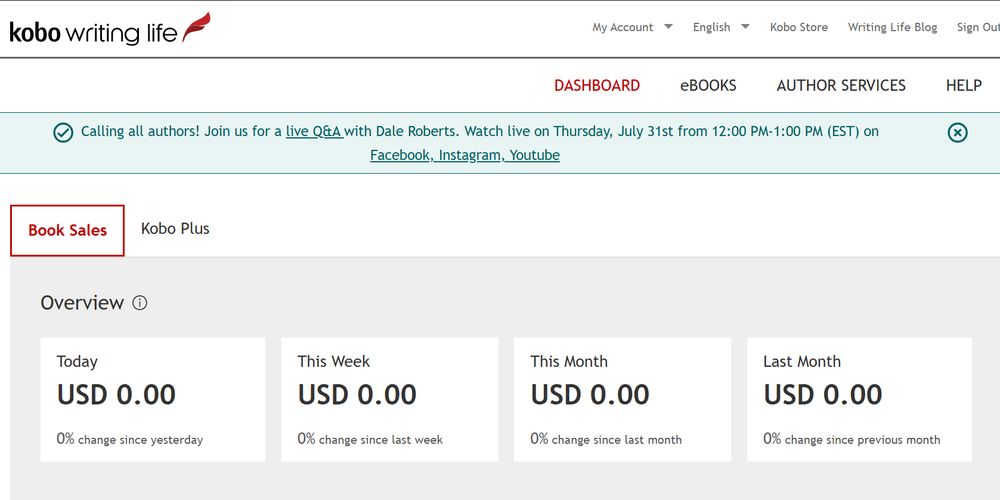Viewport: 1000px width, 500px height.
Task: Click '0% change since yesterday' text
Action: [x=129, y=439]
